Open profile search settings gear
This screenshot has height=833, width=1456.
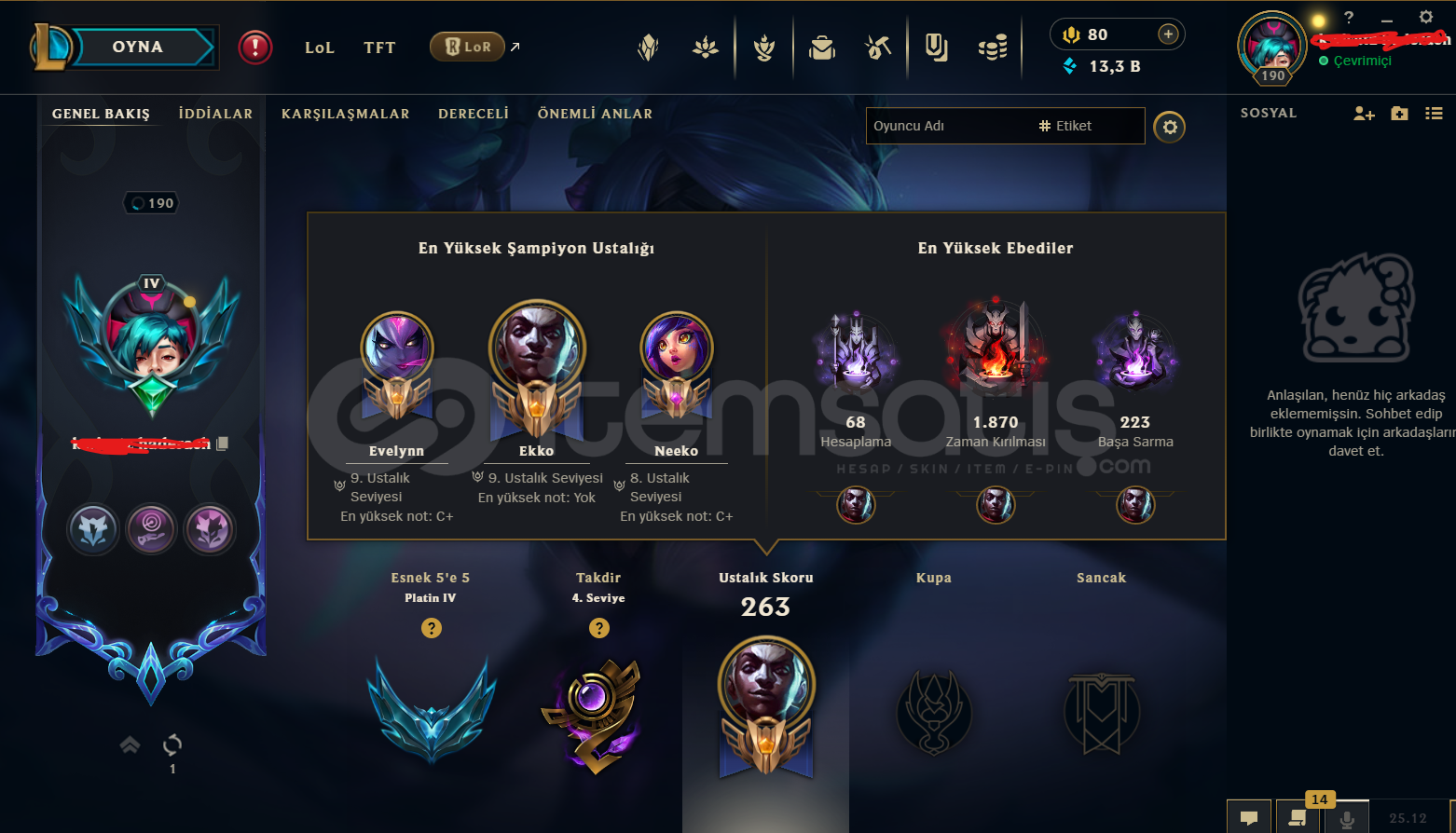tap(1170, 127)
